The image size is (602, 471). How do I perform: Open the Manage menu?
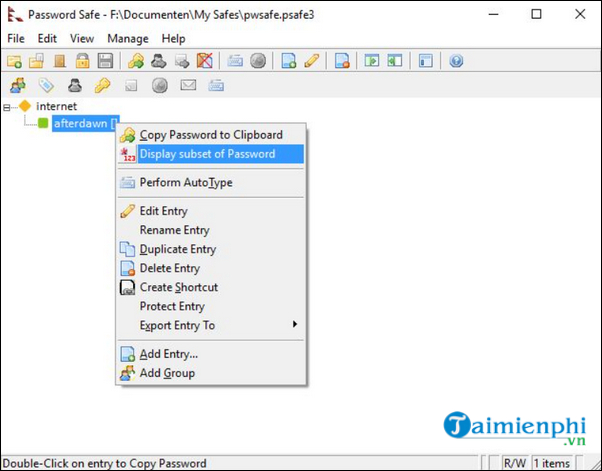pos(128,38)
